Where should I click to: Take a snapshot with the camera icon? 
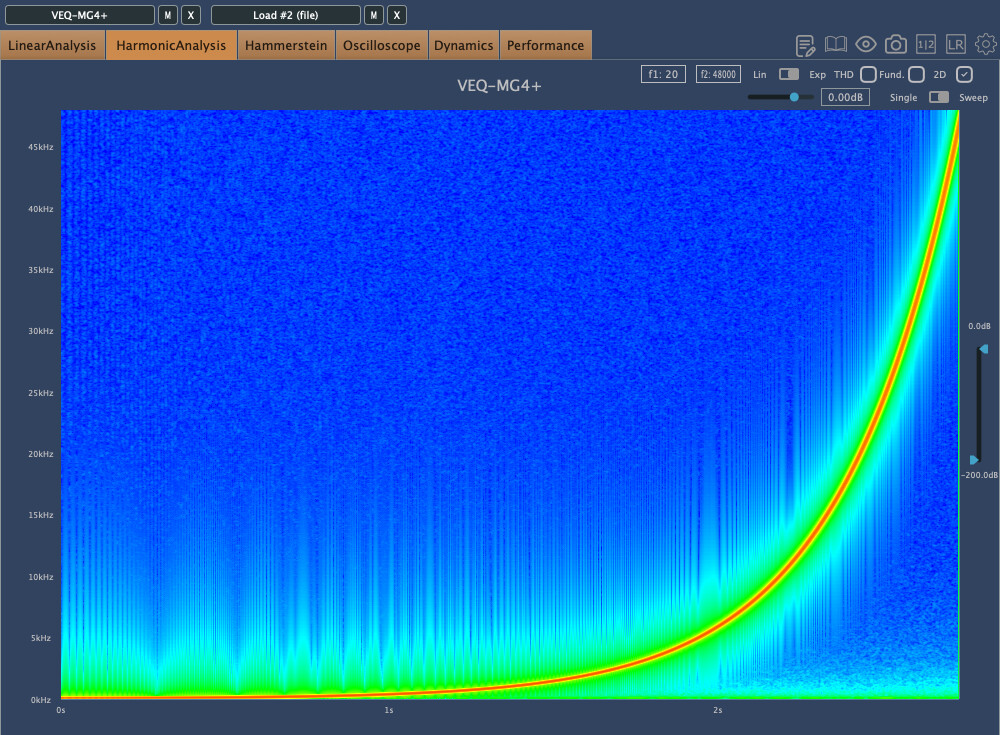(896, 45)
